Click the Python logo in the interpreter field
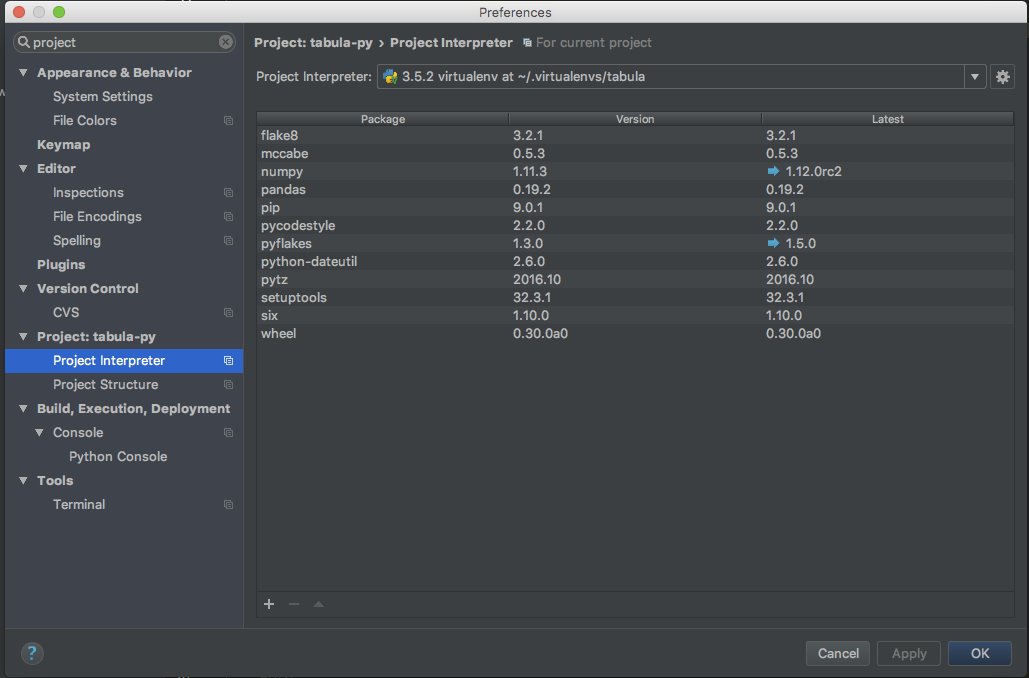 [389, 76]
